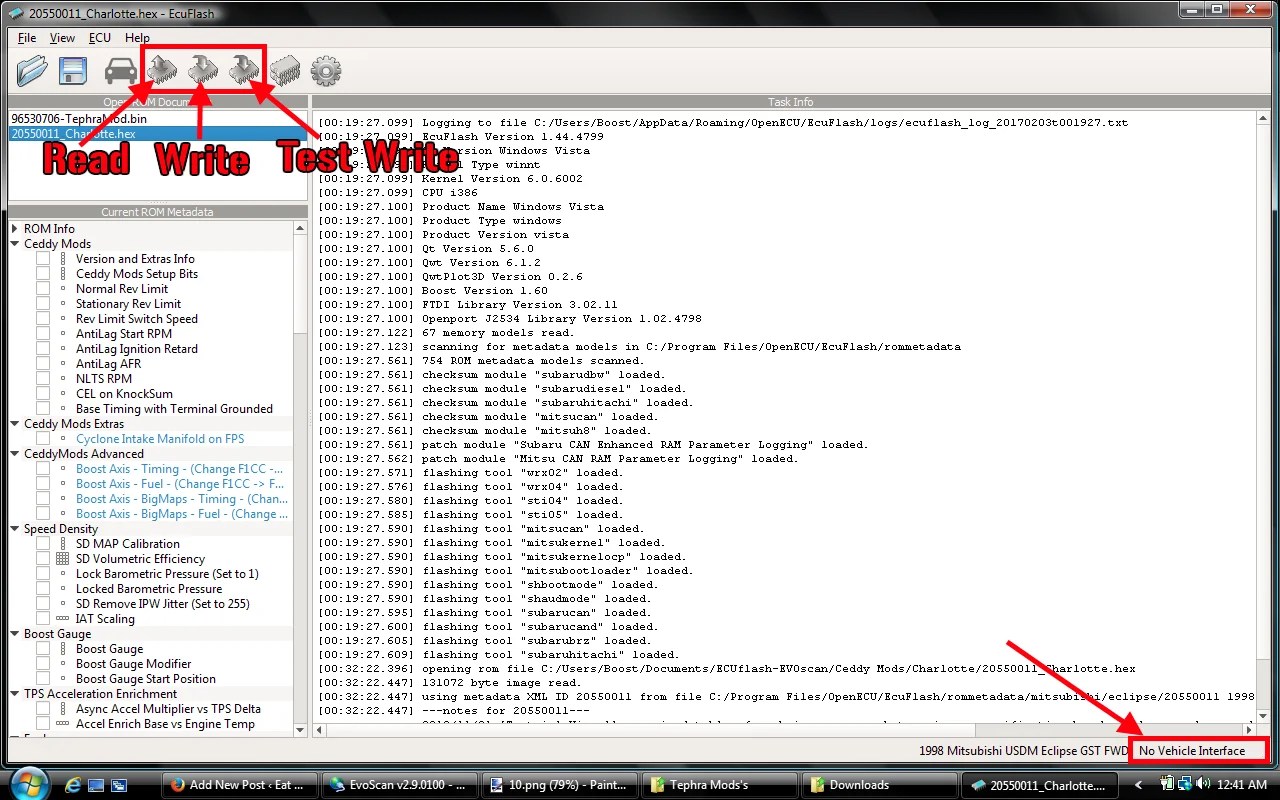Click the 20550011_Charlotte EcuFlash taskbar button

pyautogui.click(x=1039, y=785)
